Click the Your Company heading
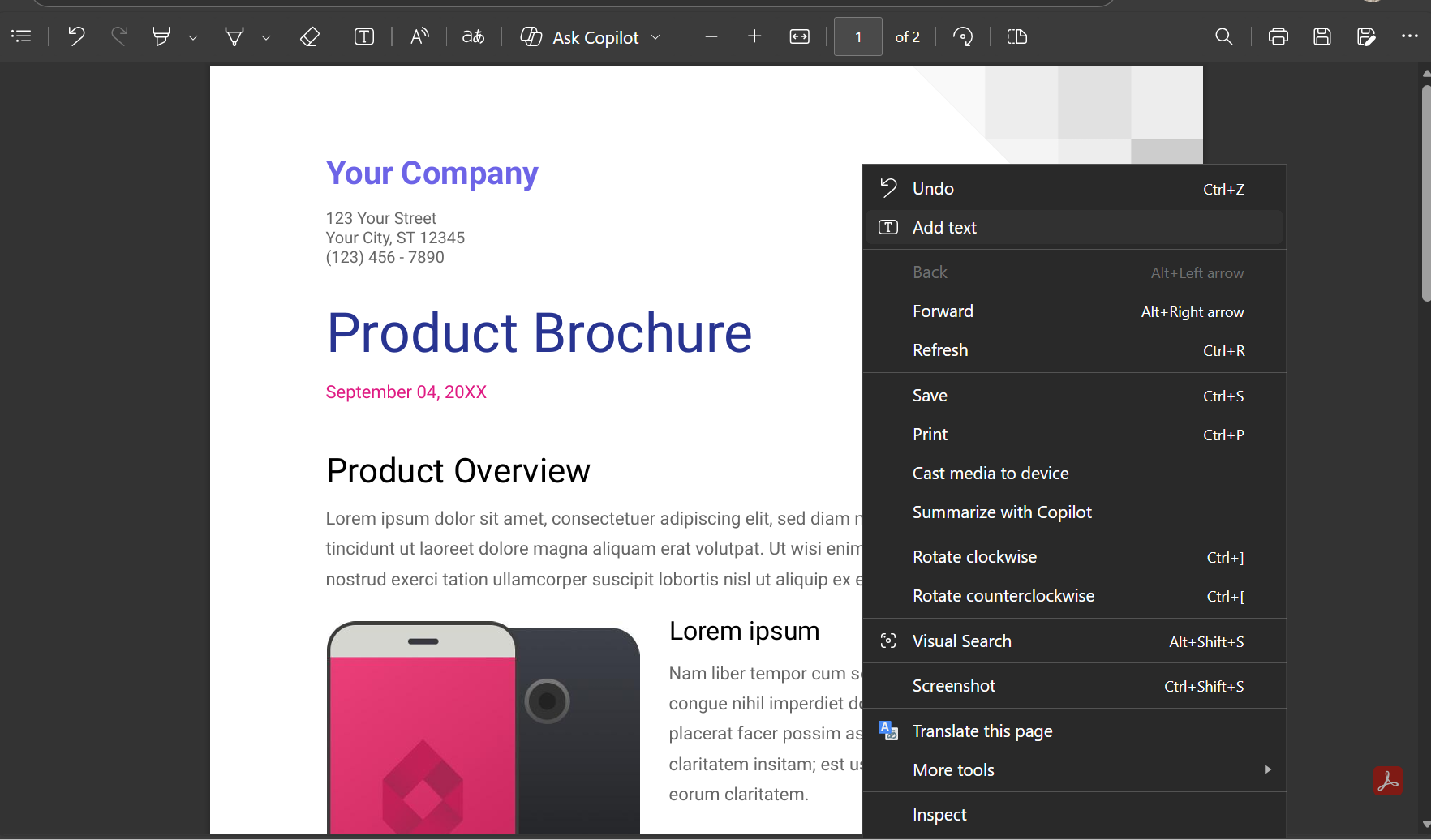The image size is (1431, 840). [432, 174]
